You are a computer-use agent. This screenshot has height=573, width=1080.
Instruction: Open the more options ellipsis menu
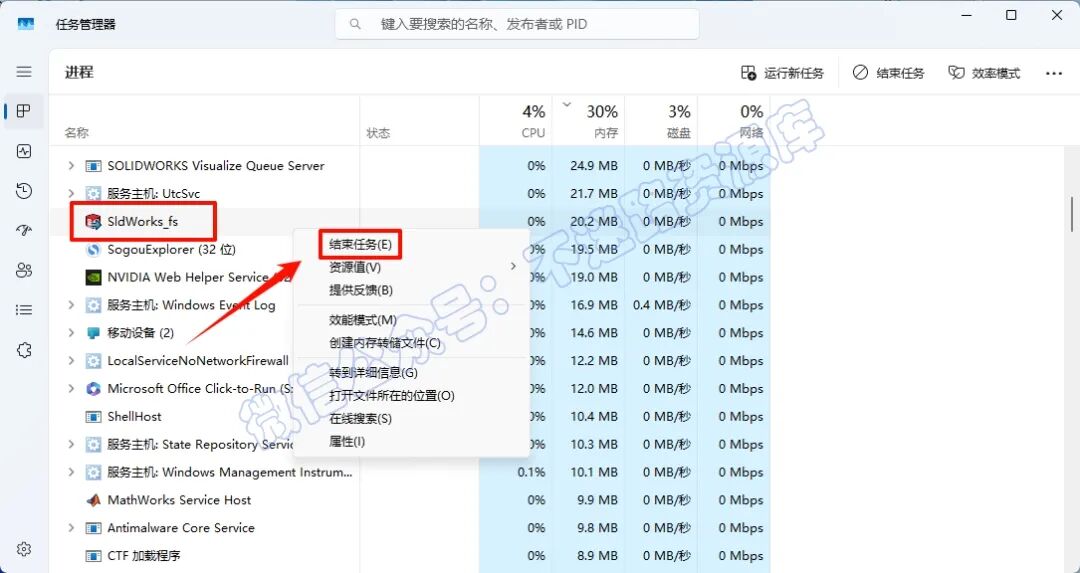tap(1054, 73)
